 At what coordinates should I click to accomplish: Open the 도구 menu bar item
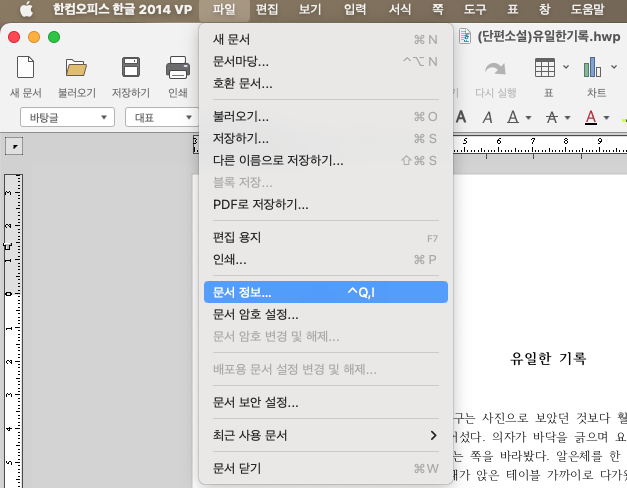click(x=475, y=9)
